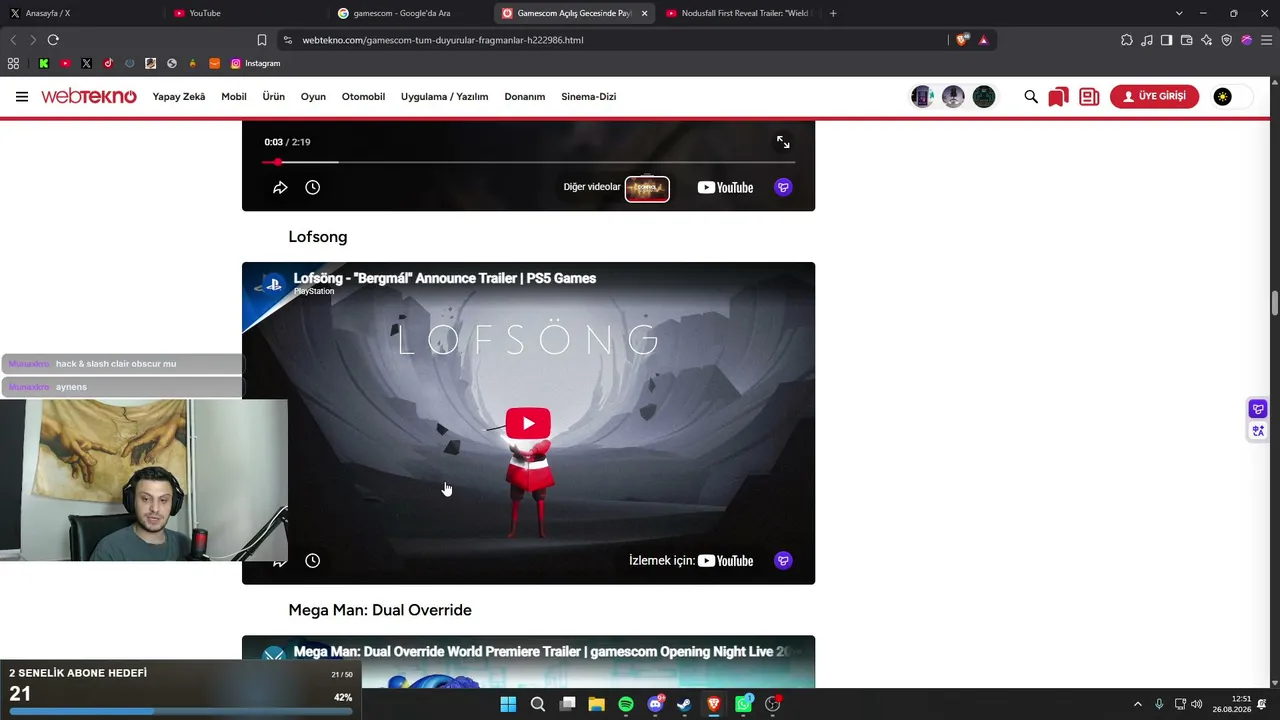Viewport: 1280px width, 720px height.
Task: Bookmark this page in address bar
Action: (x=262, y=40)
